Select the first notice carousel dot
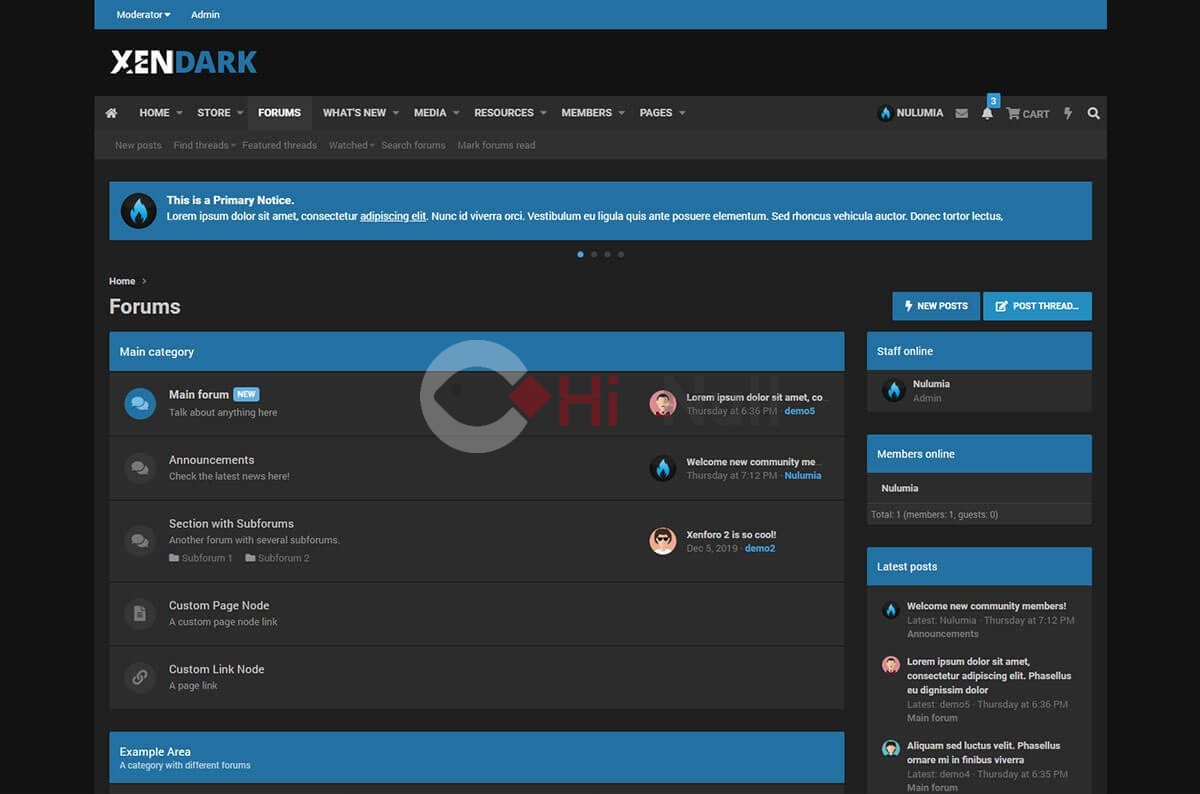The width and height of the screenshot is (1200, 794). click(581, 254)
